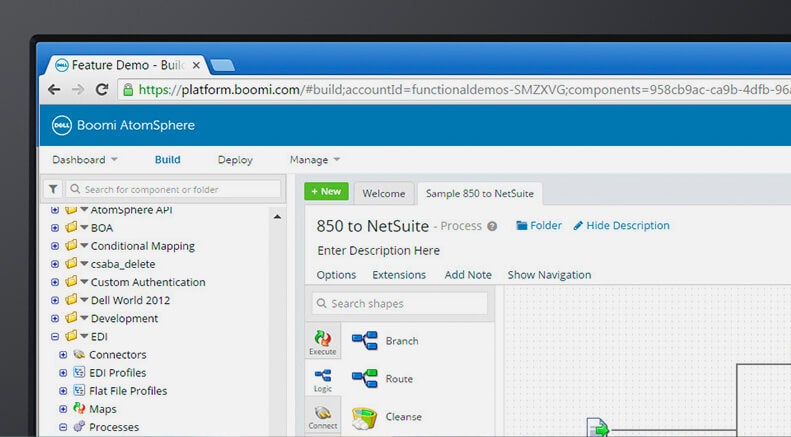This screenshot has height=437, width=791.
Task: Click the Maps tree icon
Action: [x=79, y=408]
